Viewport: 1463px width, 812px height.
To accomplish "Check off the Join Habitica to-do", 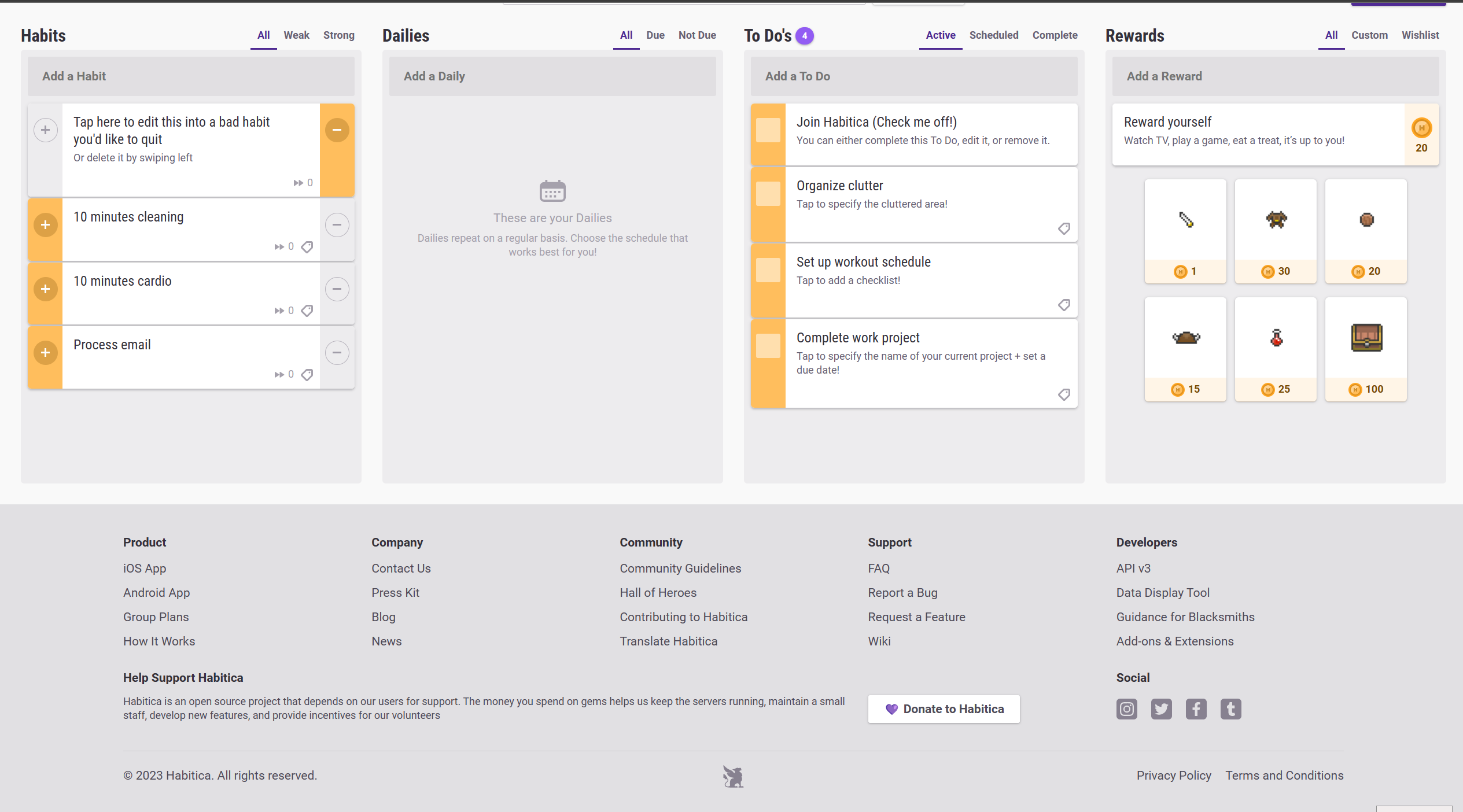I will pos(768,130).
